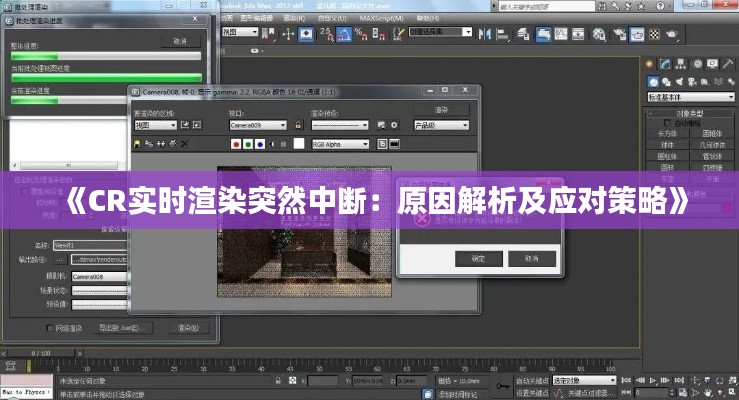739x400 pixels.
Task: Click the Select and Move tool in main toolbar
Action: pos(286,34)
